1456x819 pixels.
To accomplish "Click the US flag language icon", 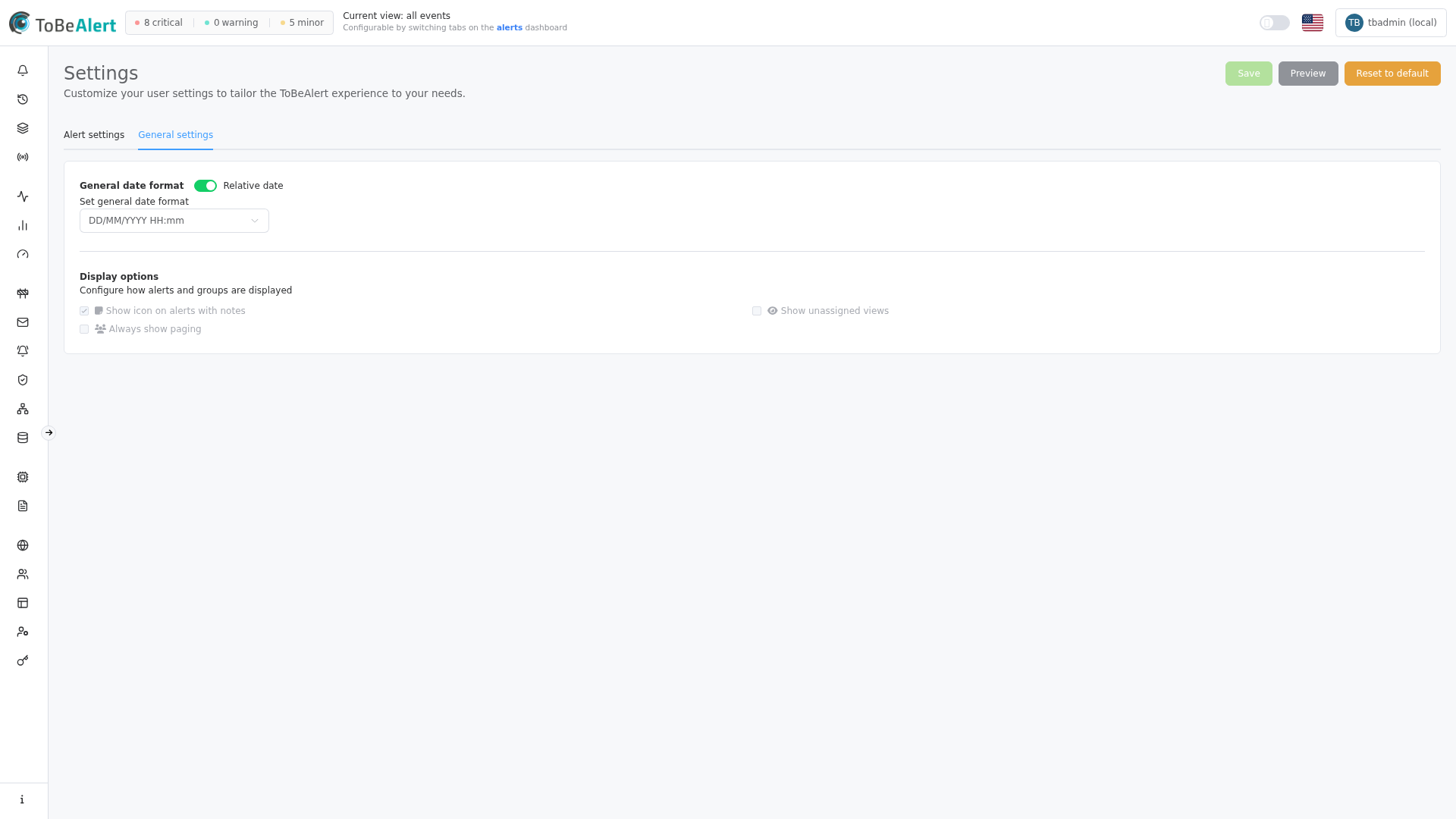I will [x=1313, y=23].
